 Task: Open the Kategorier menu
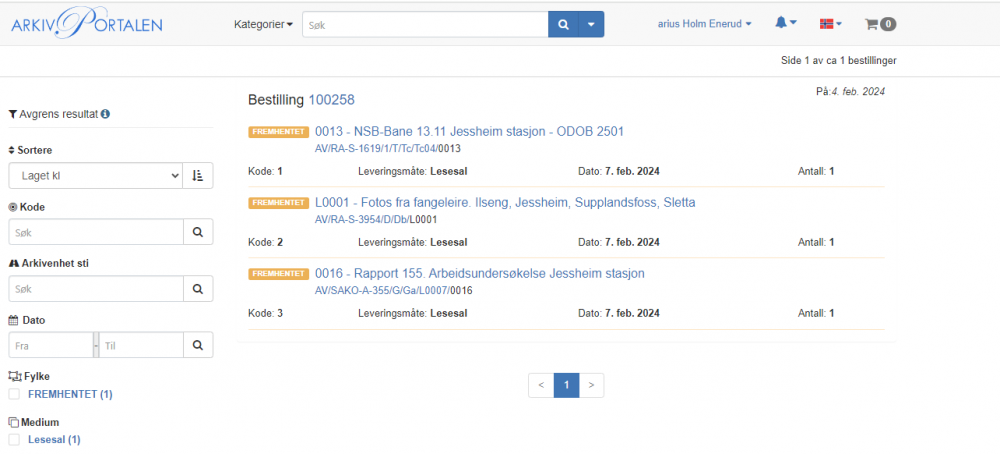click(x=263, y=24)
